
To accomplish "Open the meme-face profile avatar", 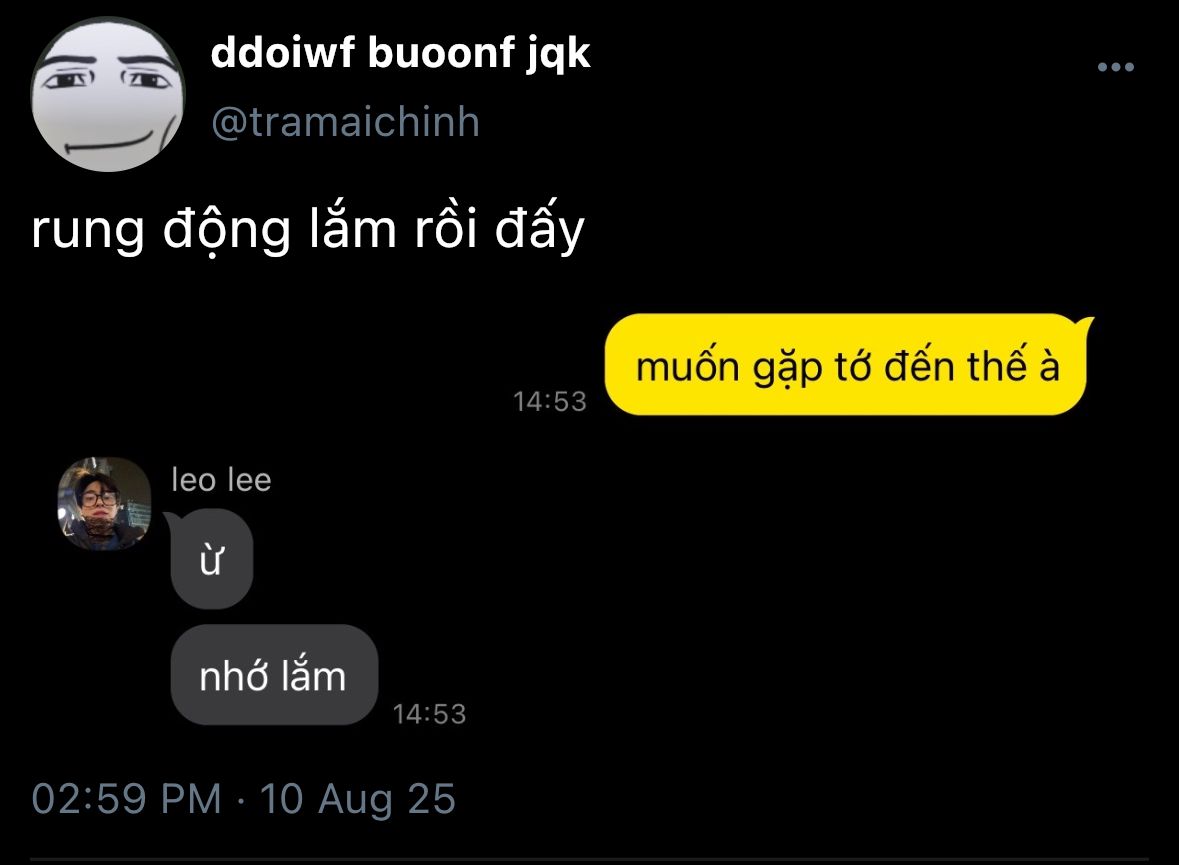I will [108, 95].
